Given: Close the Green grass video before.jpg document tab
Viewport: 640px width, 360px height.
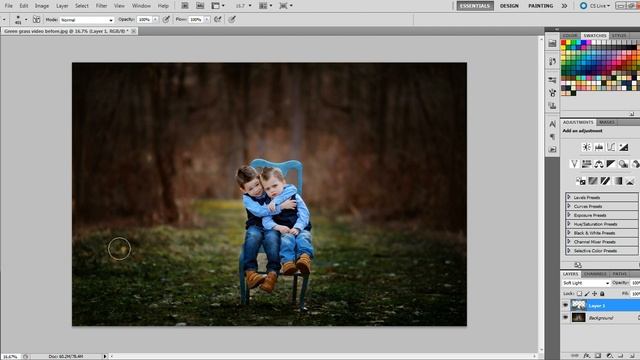Looking at the screenshot, I should (x=133, y=31).
